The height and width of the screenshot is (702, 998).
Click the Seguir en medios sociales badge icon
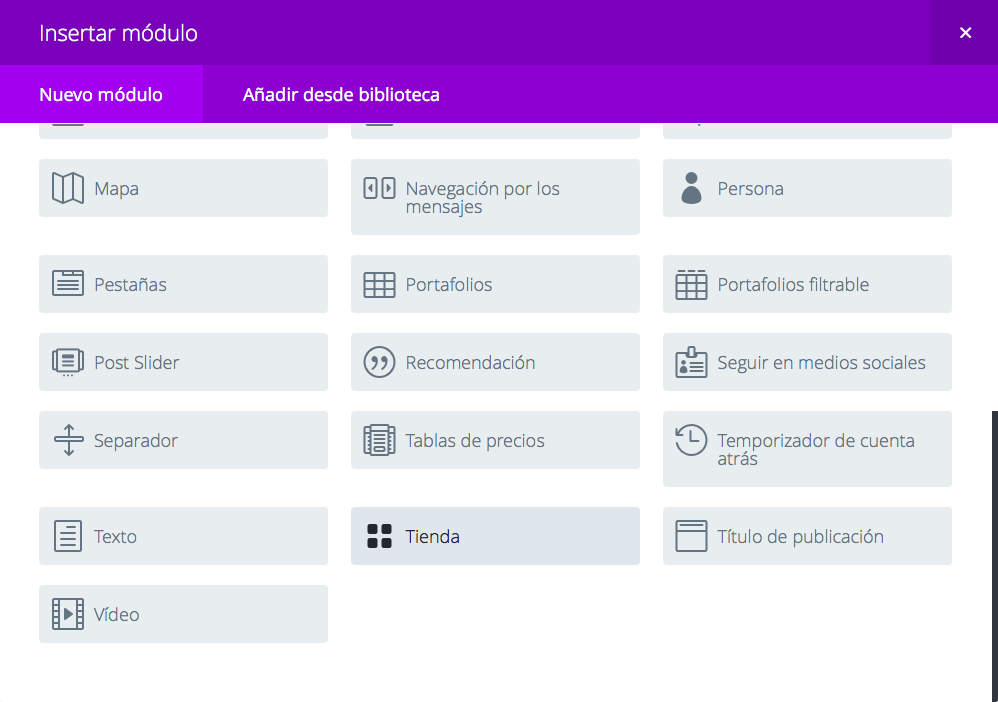click(691, 362)
